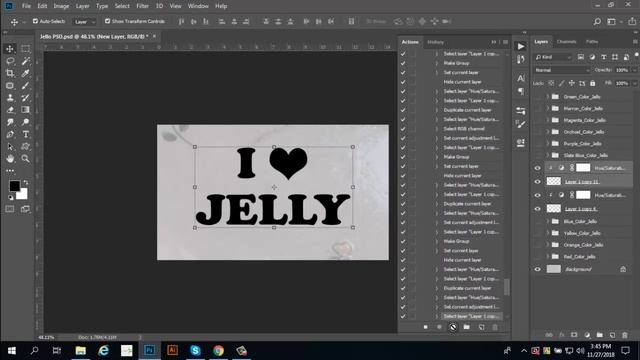Expand the Slate Blue_Color_Jello group
The image size is (640, 360).
pos(548,156)
